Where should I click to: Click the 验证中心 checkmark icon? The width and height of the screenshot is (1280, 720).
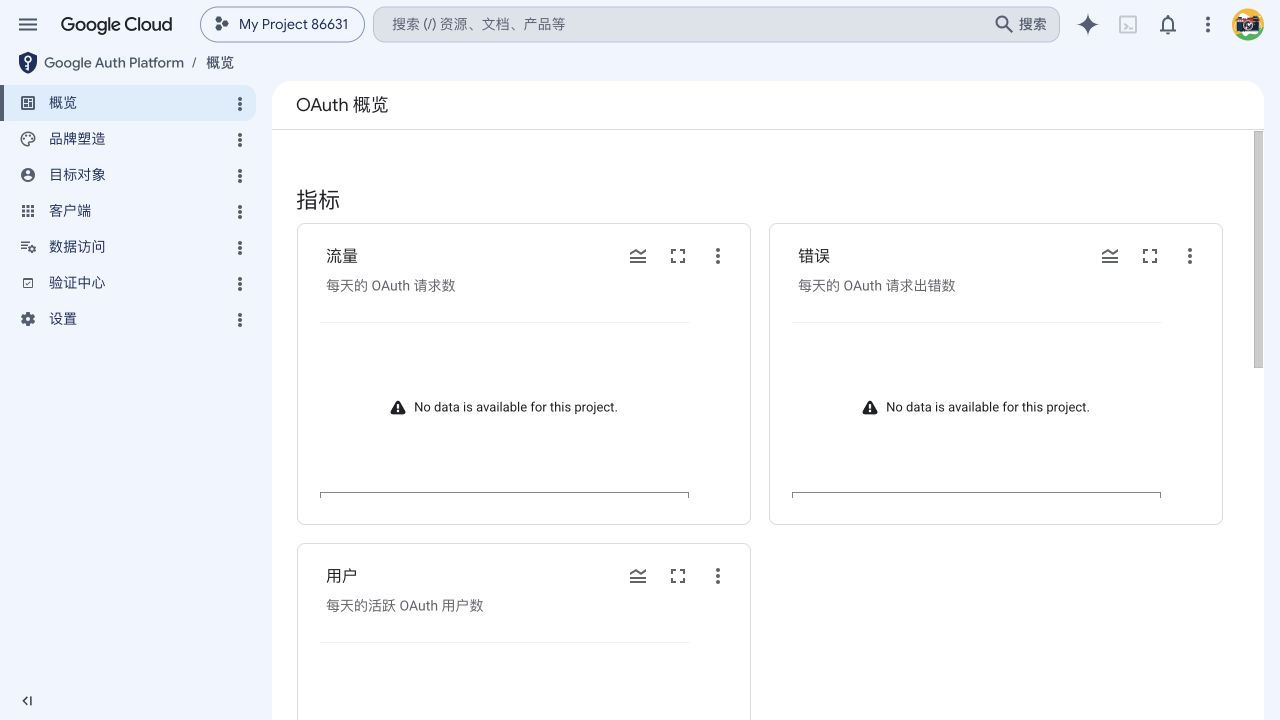[x=28, y=283]
